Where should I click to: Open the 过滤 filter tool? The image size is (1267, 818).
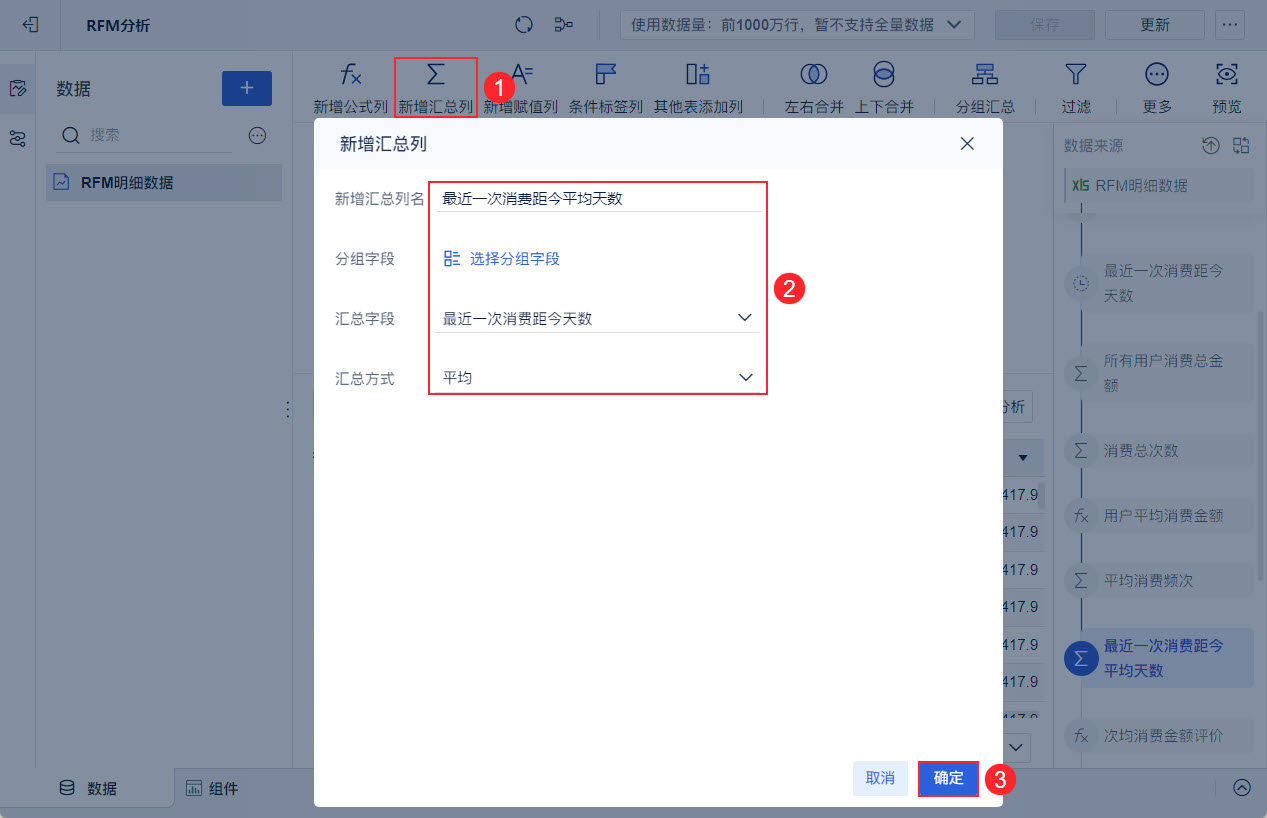tap(1076, 88)
